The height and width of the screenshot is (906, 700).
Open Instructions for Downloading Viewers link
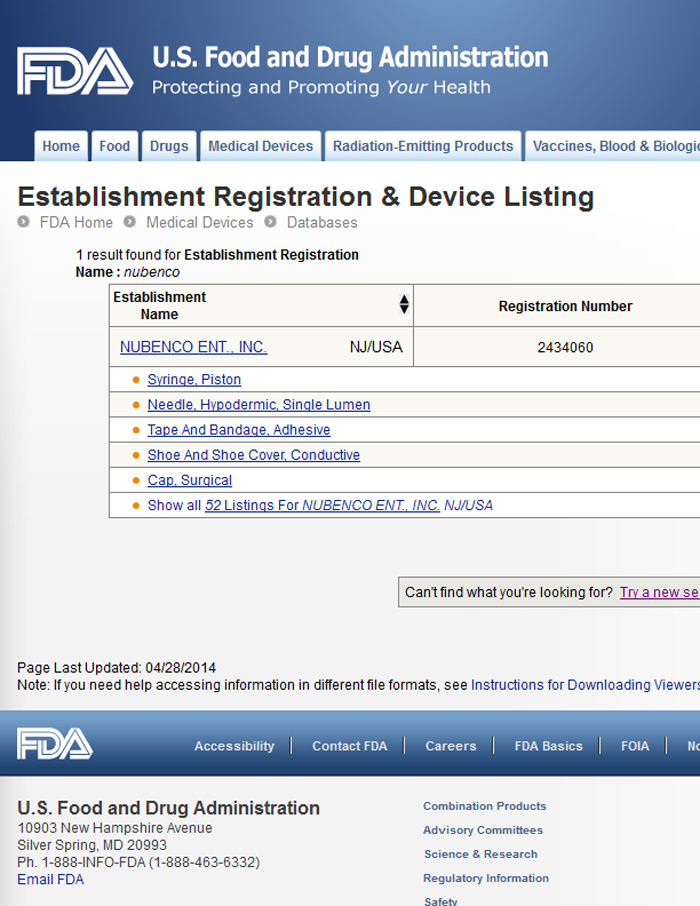tap(585, 685)
